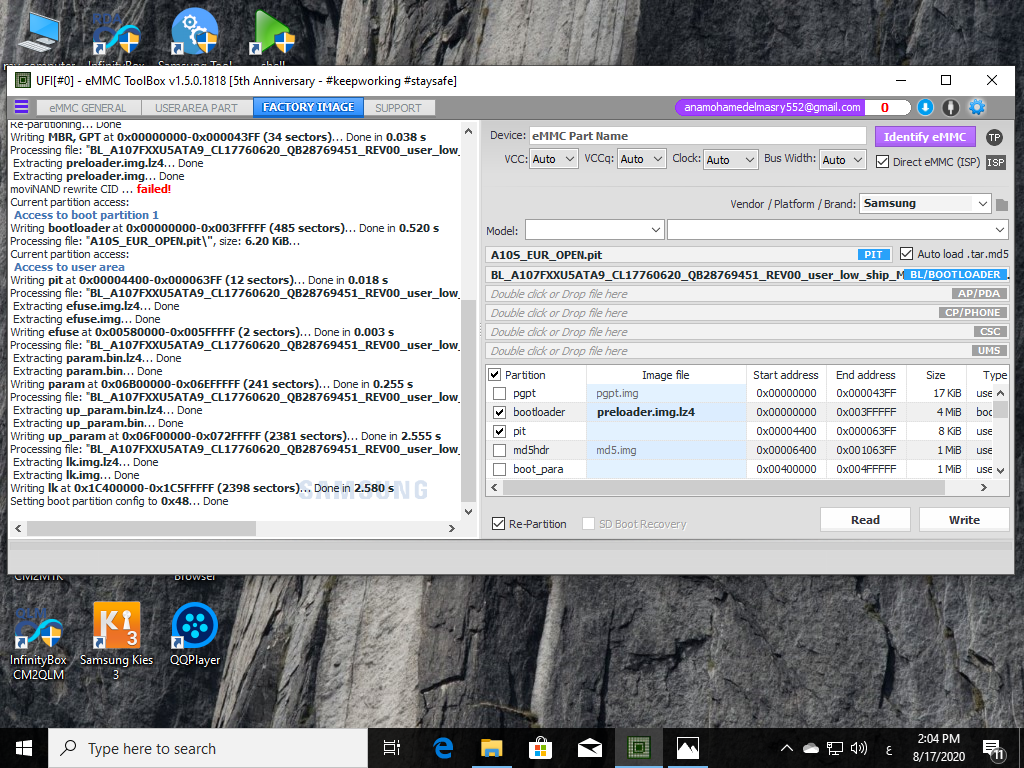1024x768 pixels.
Task: Open Mail app from taskbar
Action: 590,748
